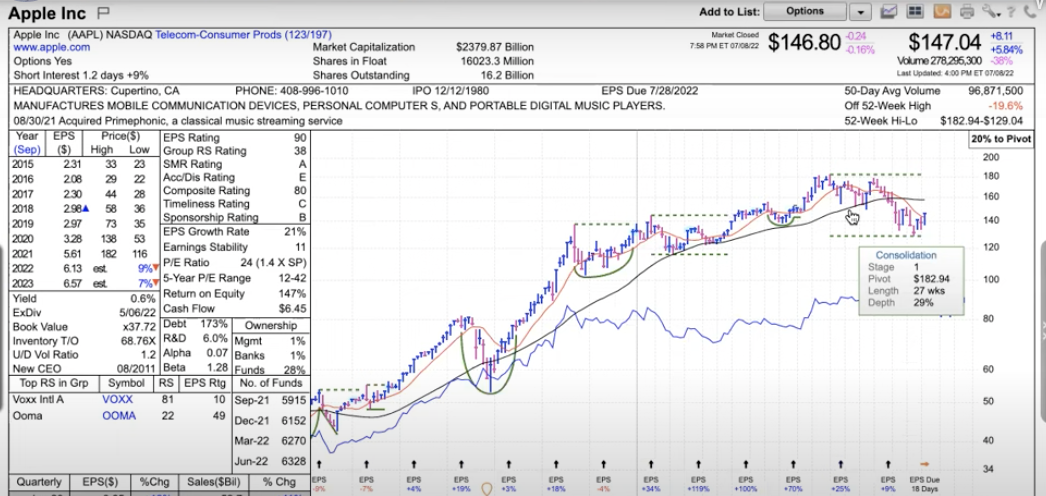
Task: Open the line chart view icon
Action: [890, 12]
